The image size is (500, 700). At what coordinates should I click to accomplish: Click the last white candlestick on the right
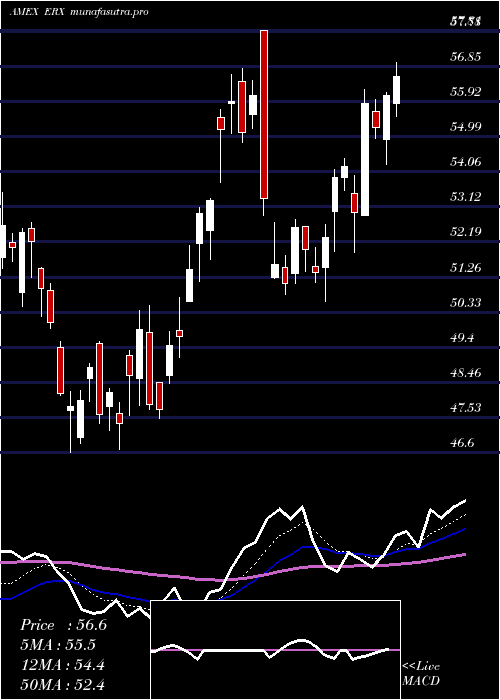click(396, 90)
